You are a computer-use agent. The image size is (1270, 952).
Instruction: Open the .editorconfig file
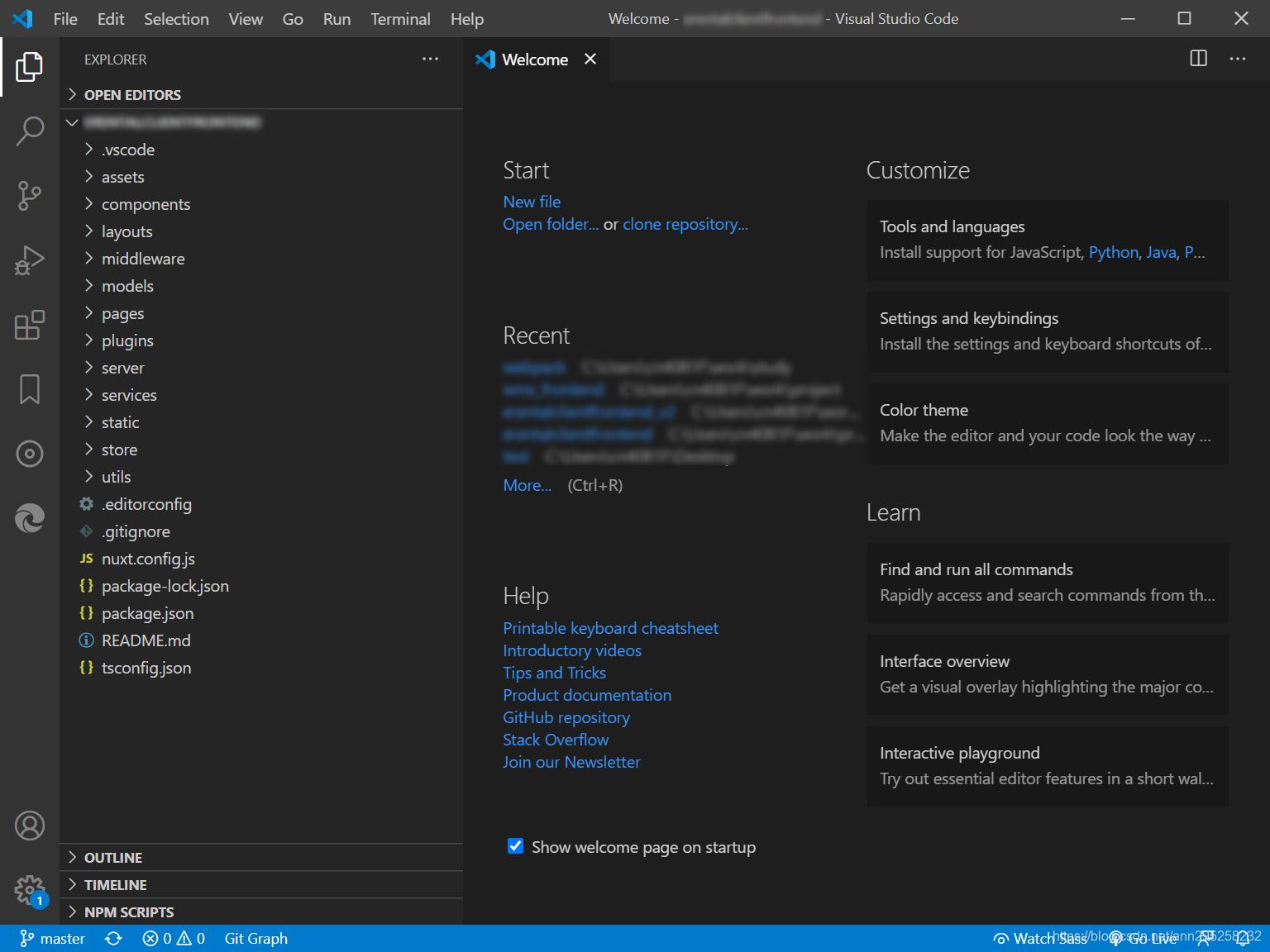(261, 504)
